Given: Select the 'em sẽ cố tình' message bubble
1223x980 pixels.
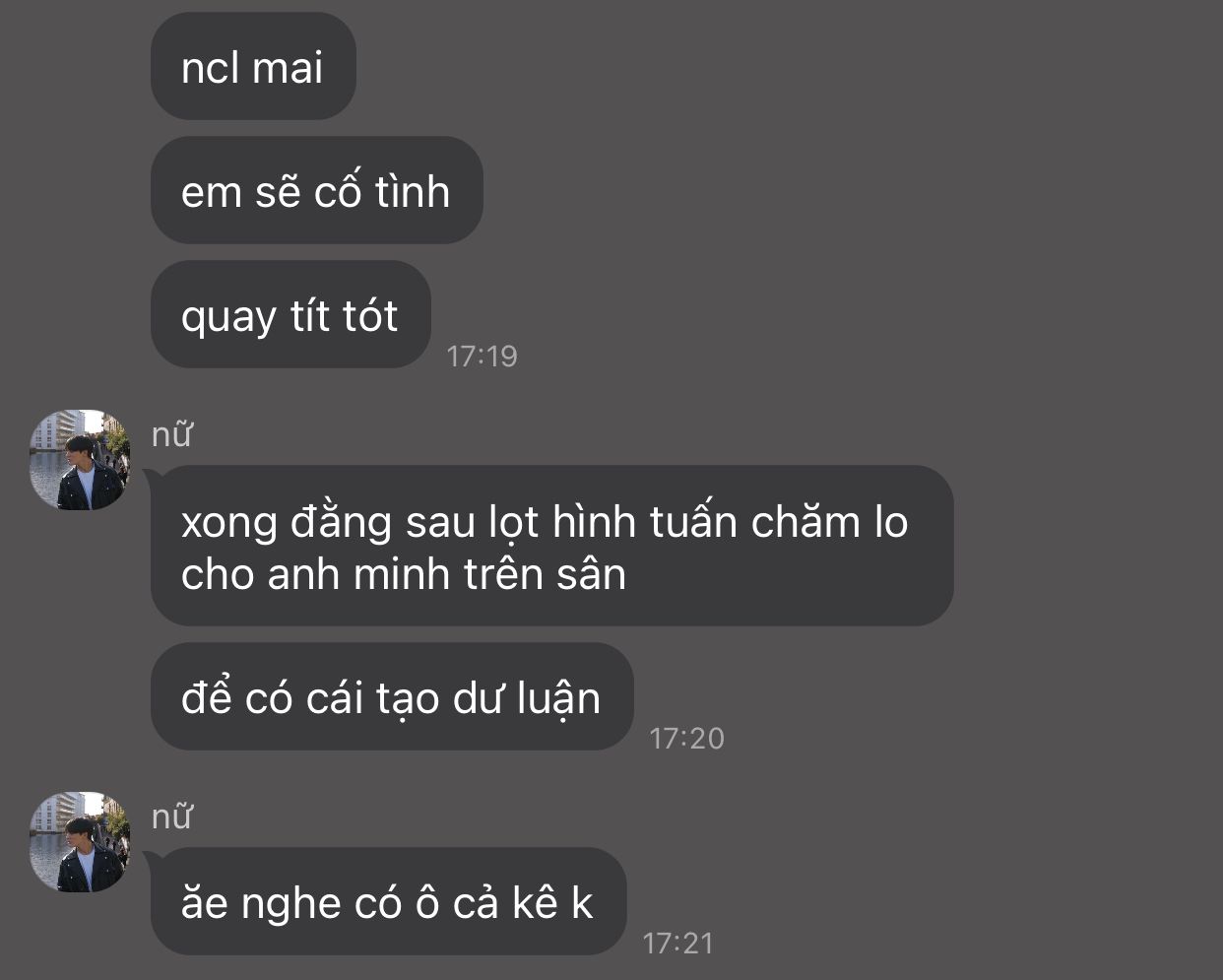Looking at the screenshot, I should click(x=316, y=190).
